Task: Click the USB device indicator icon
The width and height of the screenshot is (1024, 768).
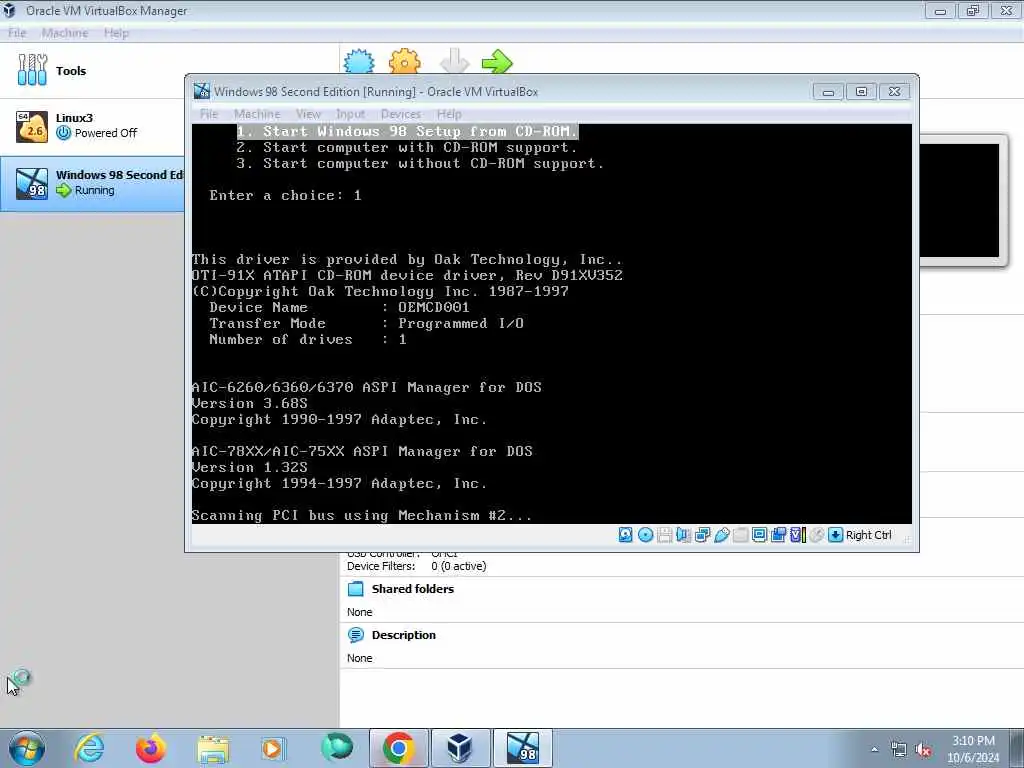Action: point(722,535)
